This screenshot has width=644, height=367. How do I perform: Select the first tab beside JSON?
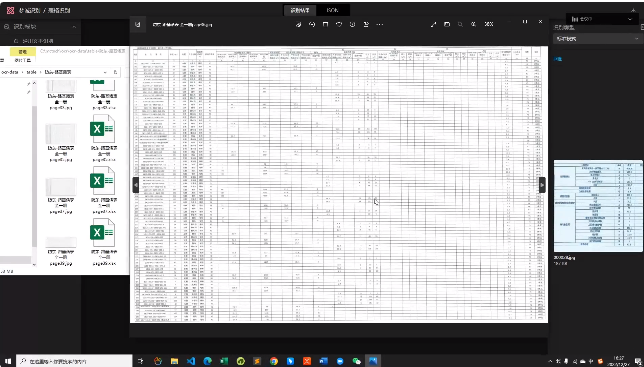point(300,10)
